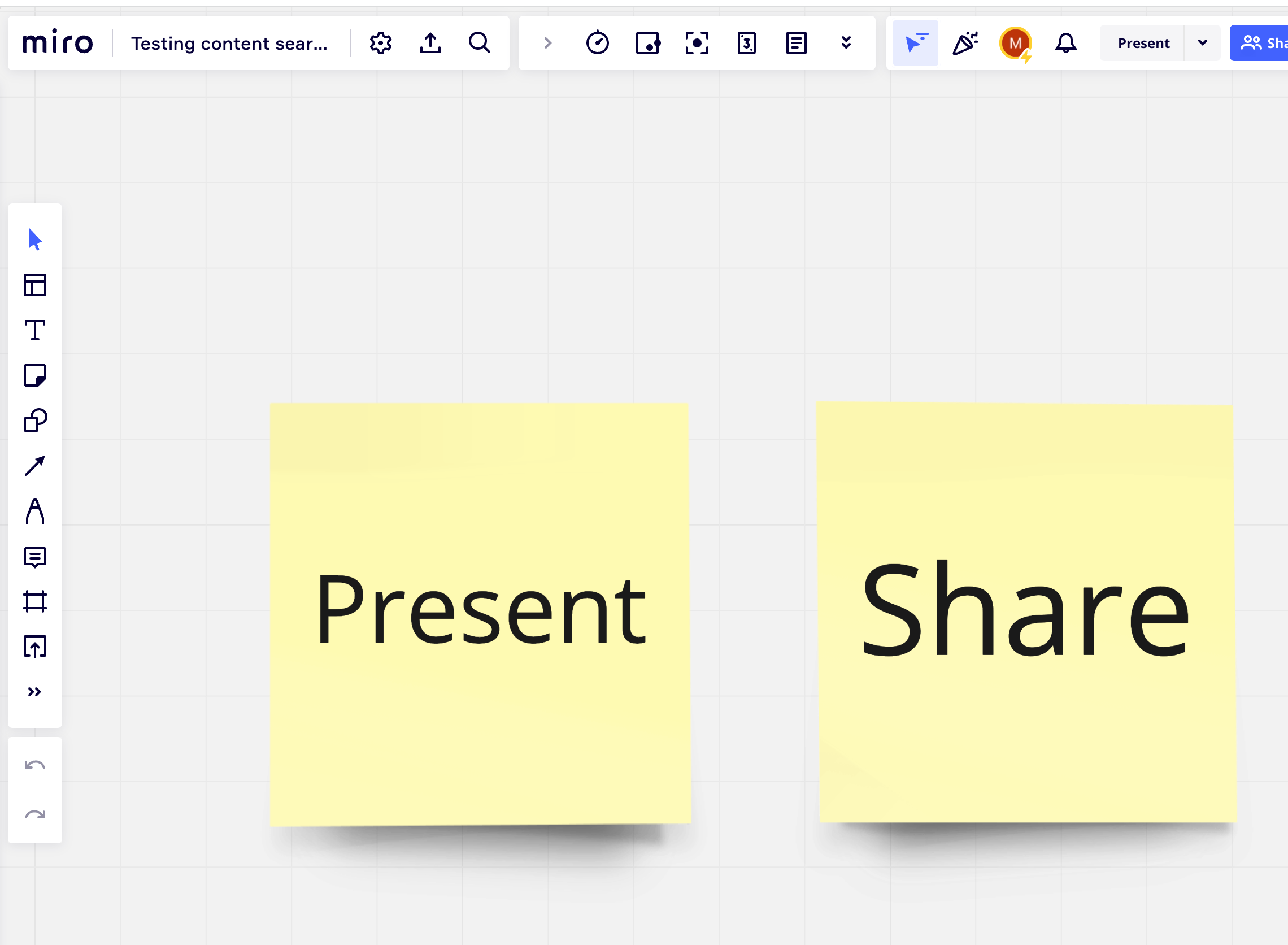
Task: Choose the Select cursor tool
Action: pos(35,240)
